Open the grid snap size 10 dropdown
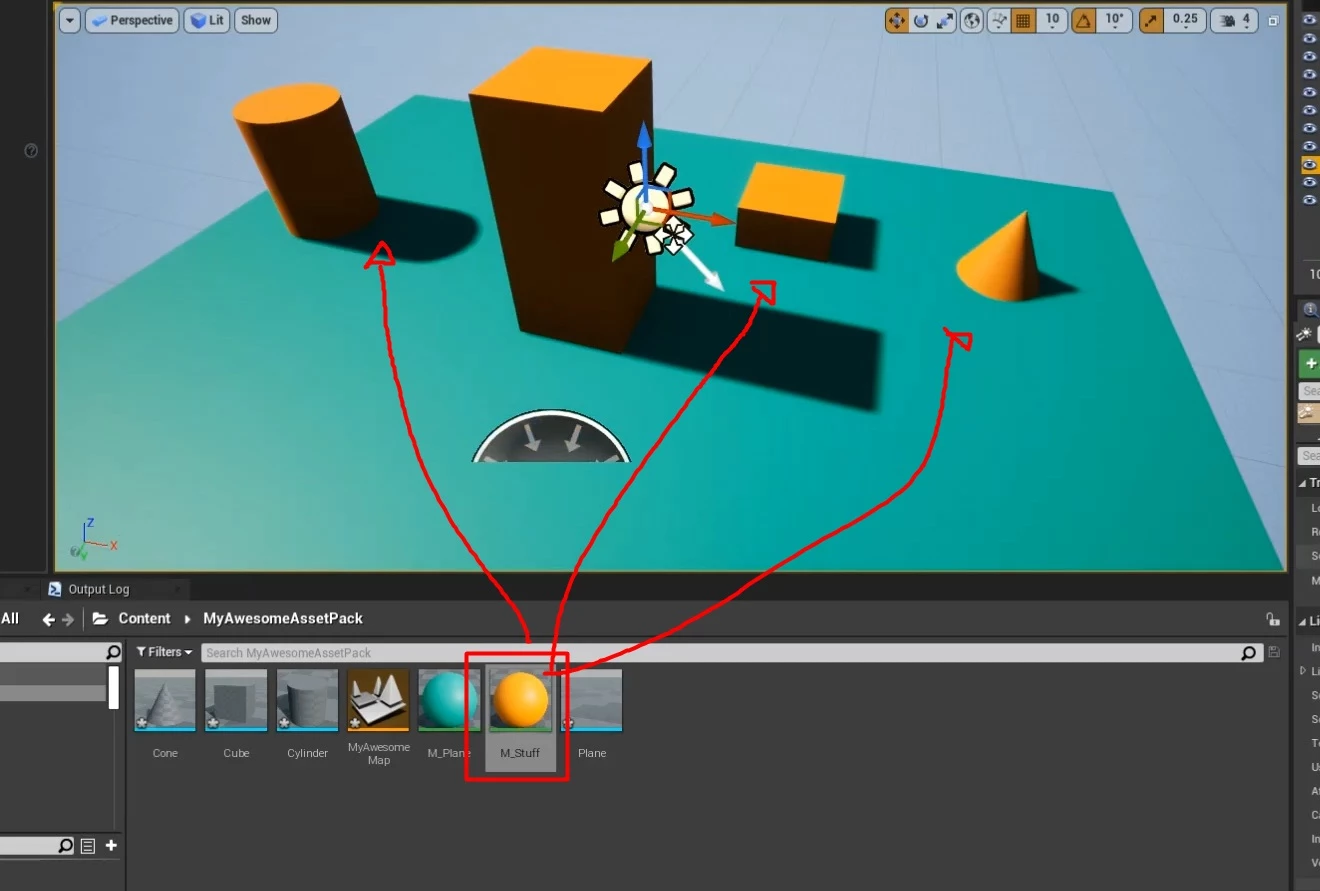The width and height of the screenshot is (1320, 891). (x=1052, y=20)
